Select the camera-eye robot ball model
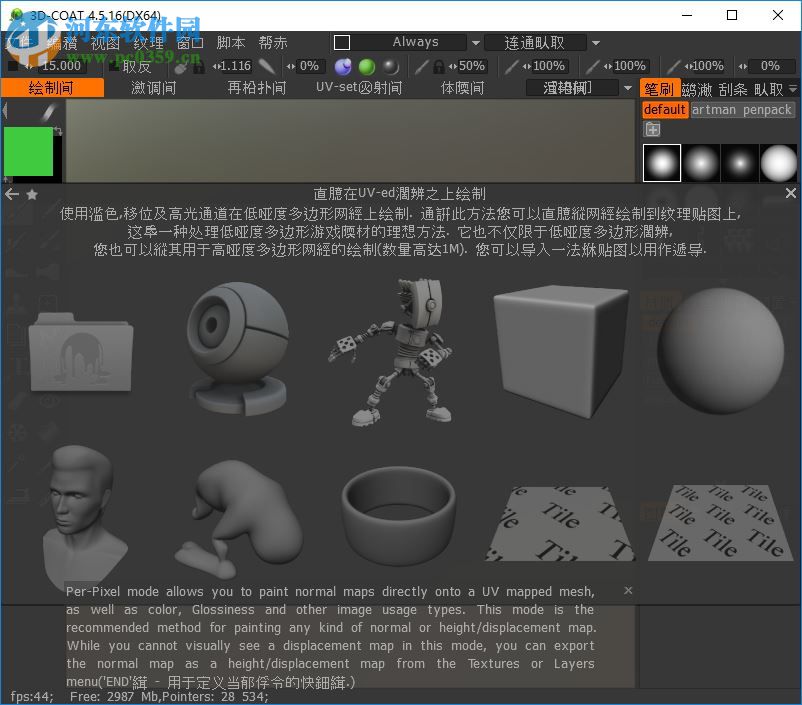 point(238,348)
